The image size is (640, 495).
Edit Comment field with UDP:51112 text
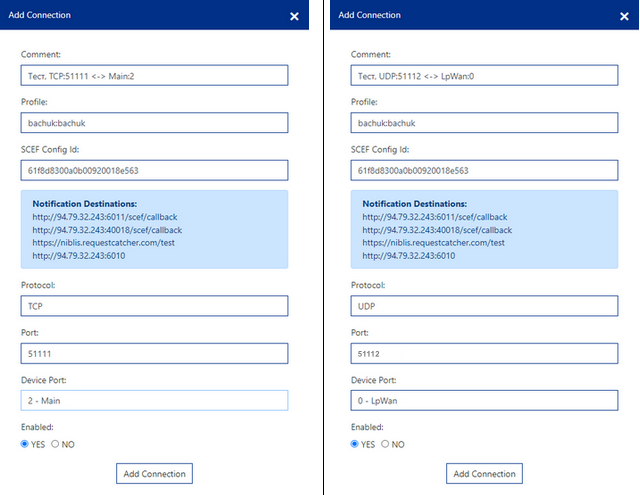click(x=484, y=75)
